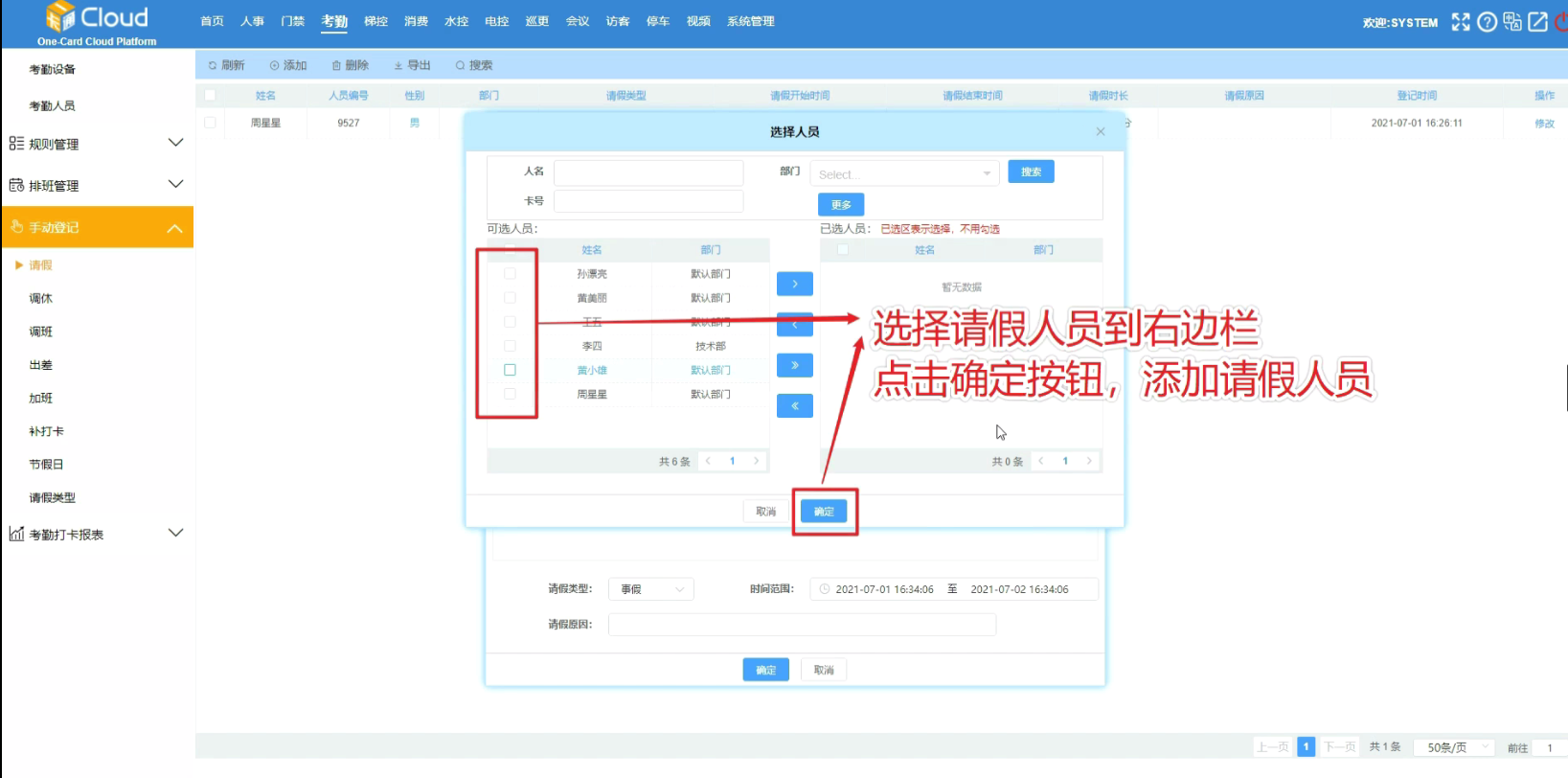Tick the checkbox for 周星星 in dialog
This screenshot has width=1568, height=778.
click(510, 394)
